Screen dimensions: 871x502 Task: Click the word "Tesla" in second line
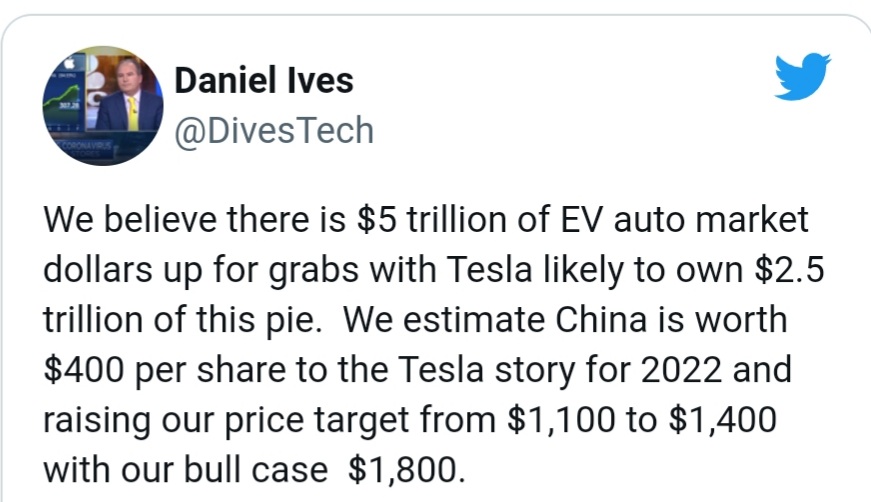489,270
